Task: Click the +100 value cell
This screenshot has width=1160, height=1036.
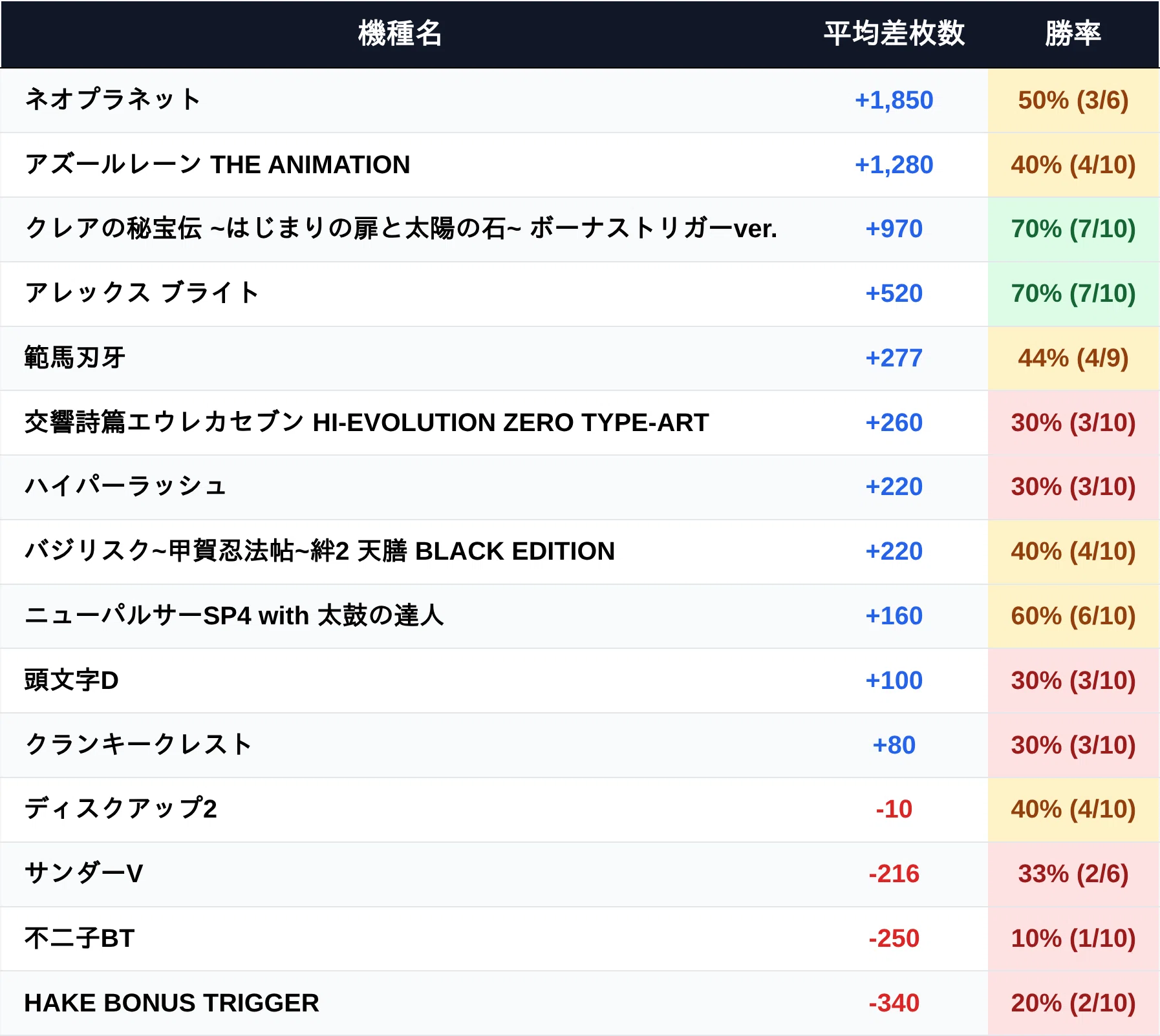Action: click(894, 681)
